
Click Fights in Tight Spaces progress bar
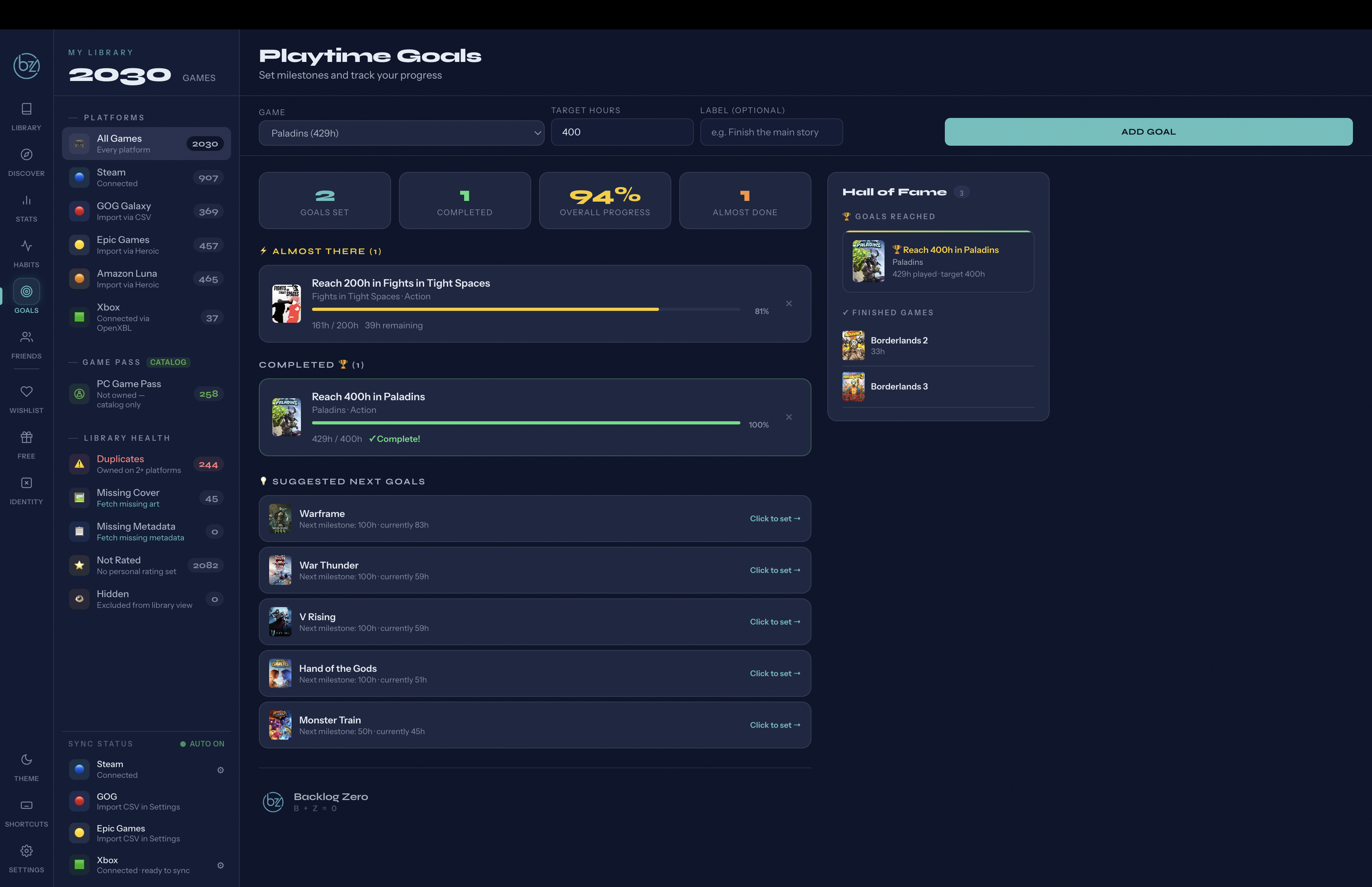tap(526, 309)
